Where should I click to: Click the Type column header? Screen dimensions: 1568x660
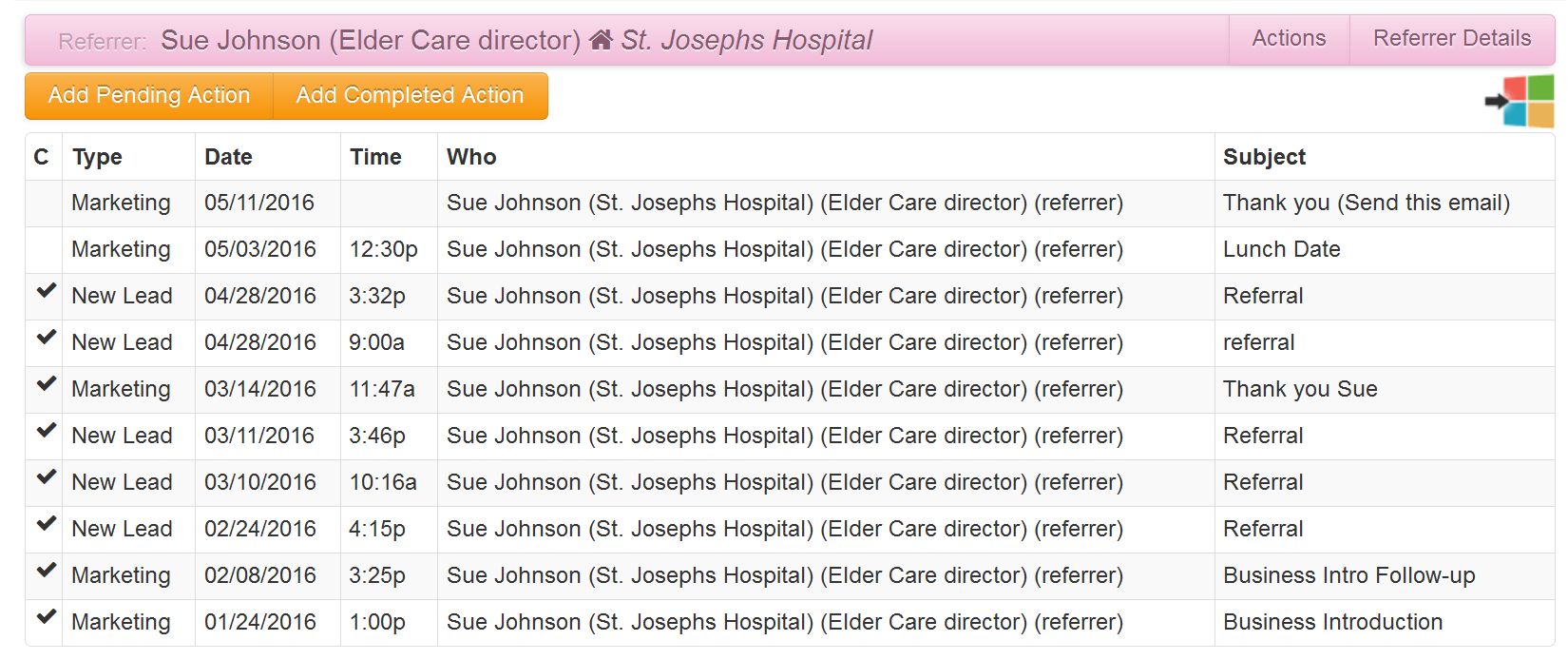(97, 157)
